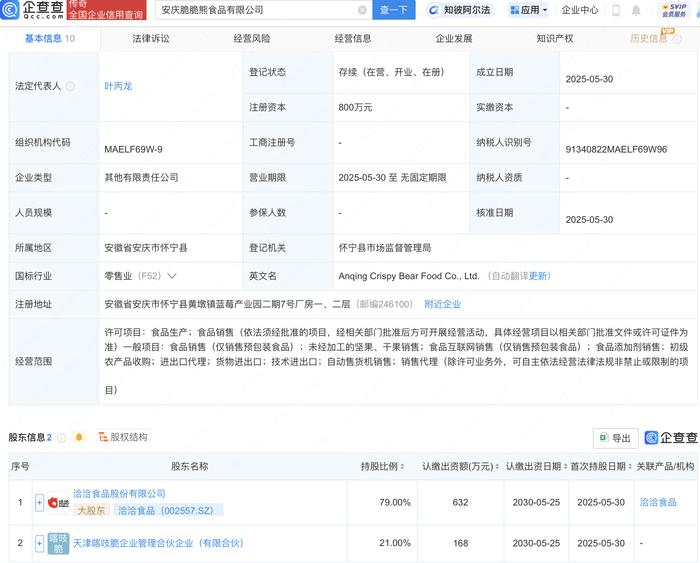Expand shareholder row 天津喀吱脆企业管理合伙企业
The height and width of the screenshot is (563, 700).
[39, 543]
